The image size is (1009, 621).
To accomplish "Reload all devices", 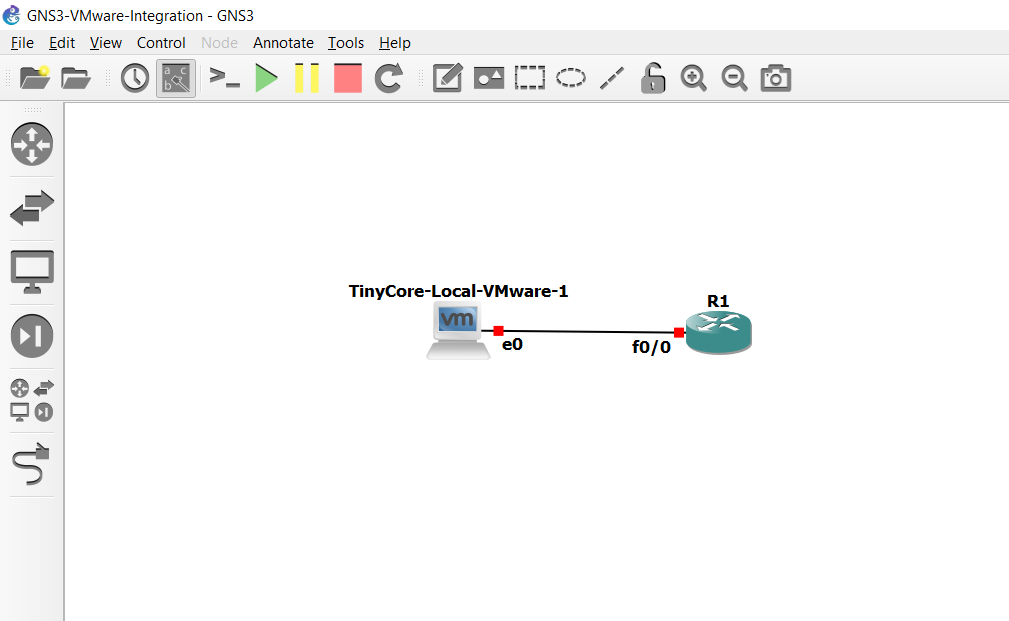I will (389, 79).
